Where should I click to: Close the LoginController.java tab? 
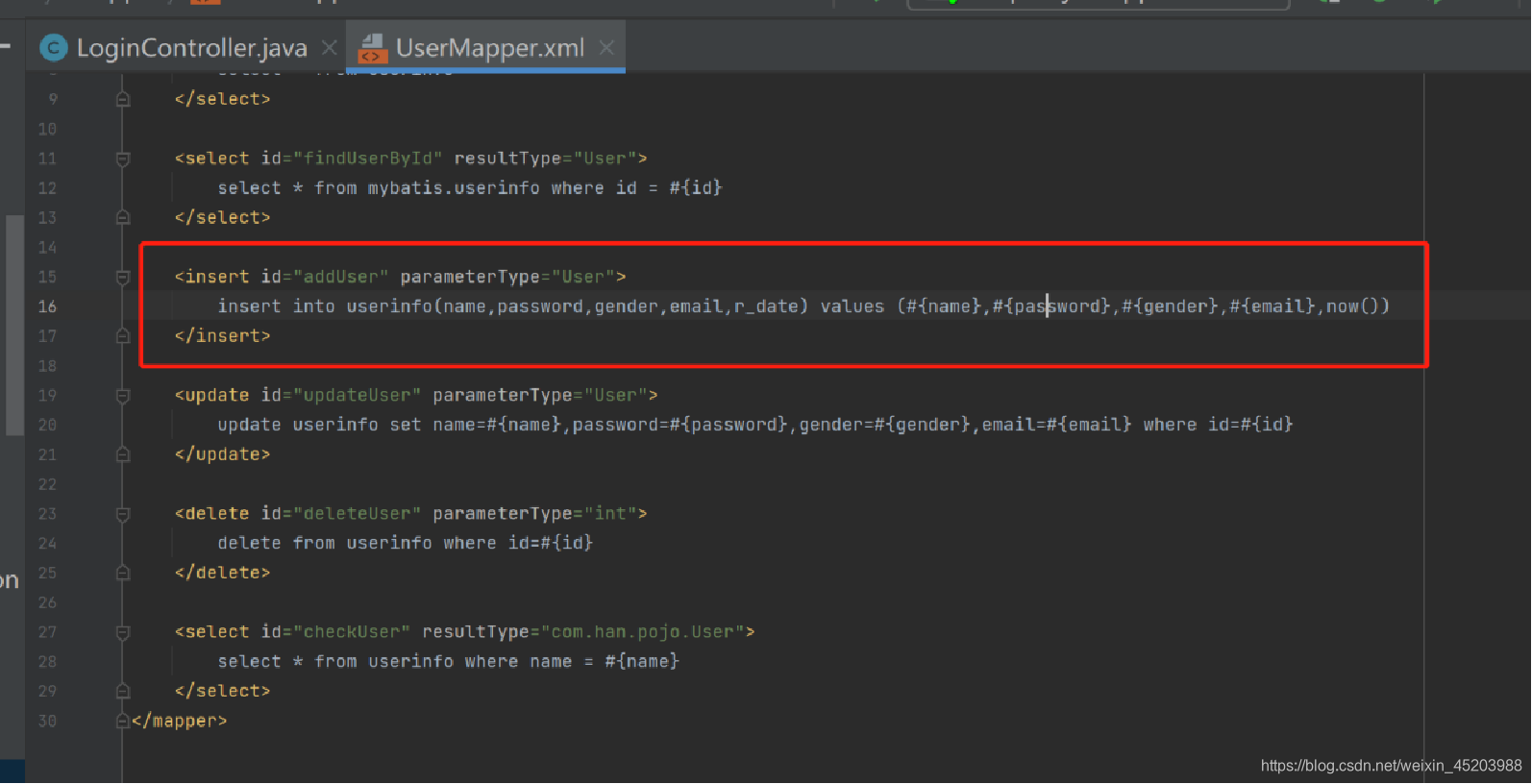point(329,47)
